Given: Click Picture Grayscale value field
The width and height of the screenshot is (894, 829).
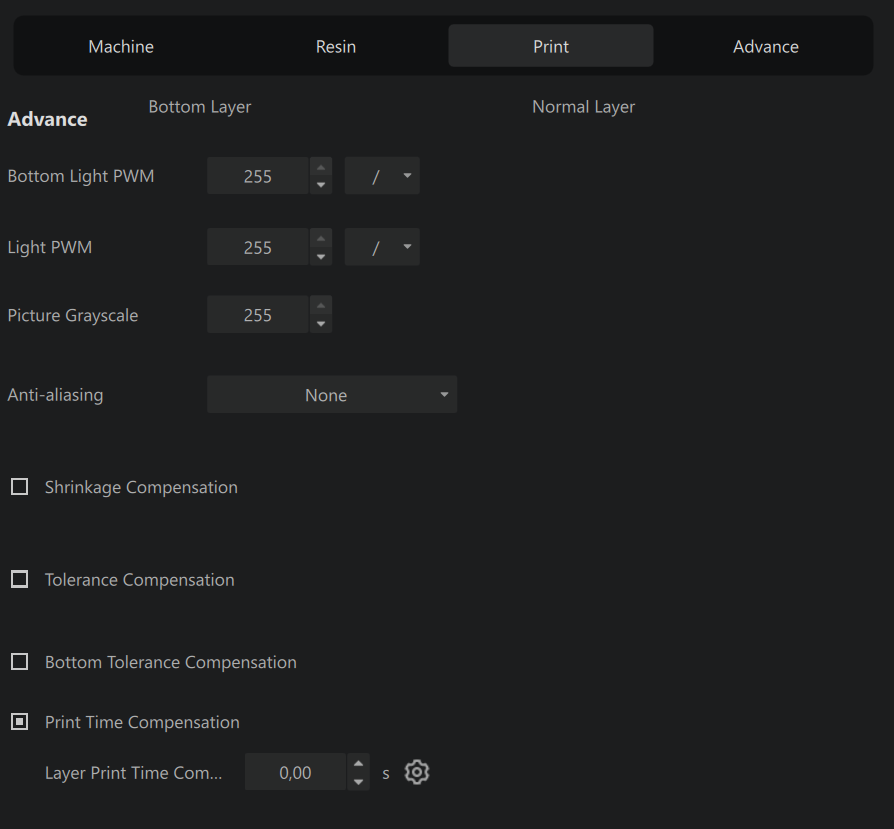Looking at the screenshot, I should pyautogui.click(x=258, y=315).
